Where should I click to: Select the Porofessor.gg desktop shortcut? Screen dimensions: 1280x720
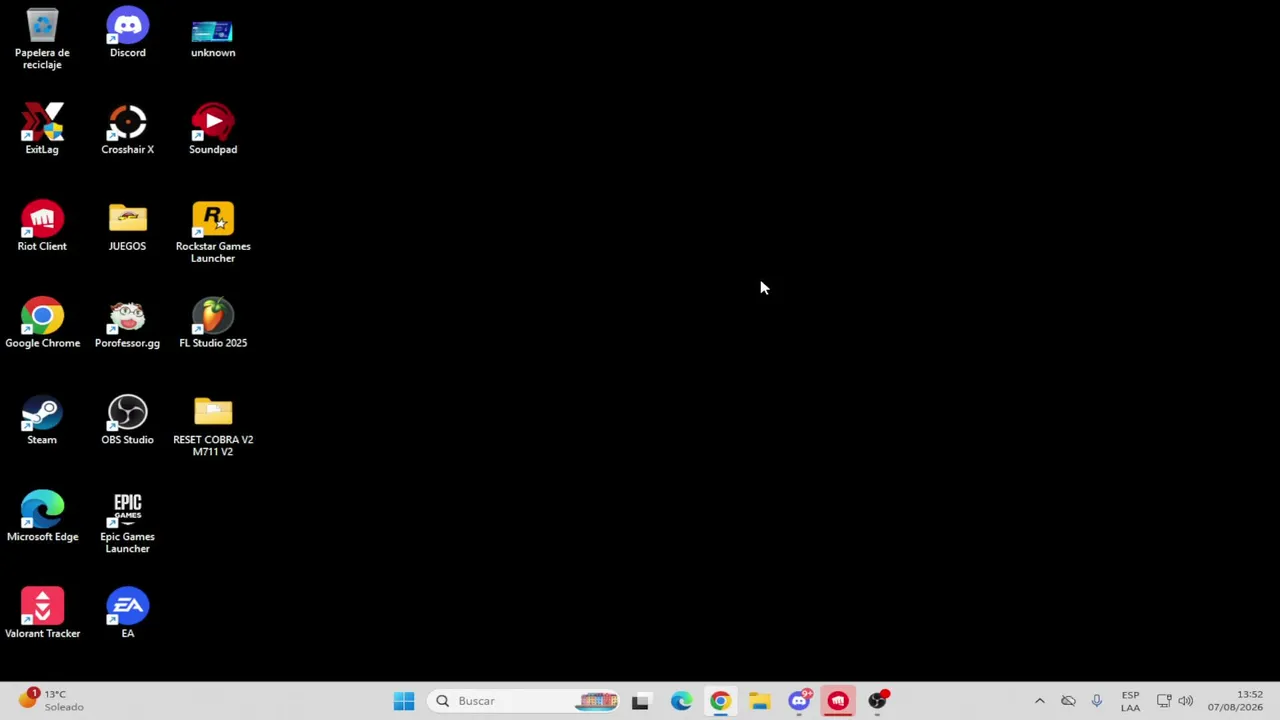(127, 324)
